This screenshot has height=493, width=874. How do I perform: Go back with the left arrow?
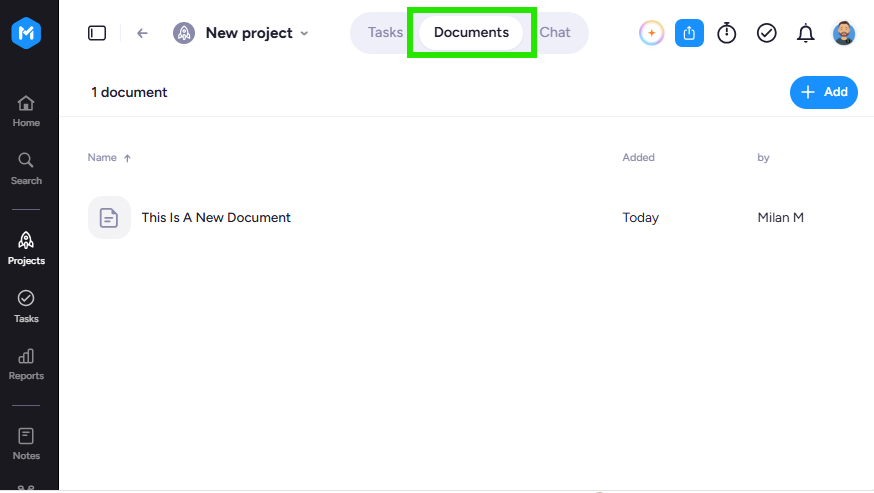142,33
